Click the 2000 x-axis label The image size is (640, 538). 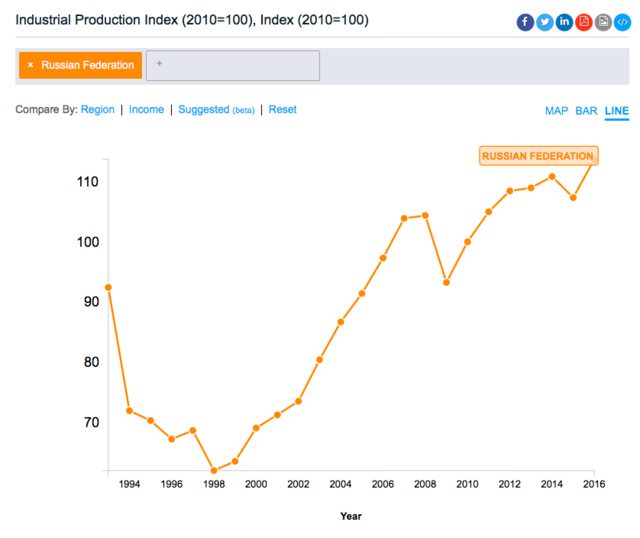[256, 484]
